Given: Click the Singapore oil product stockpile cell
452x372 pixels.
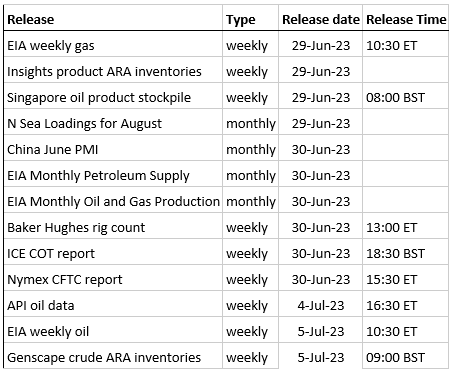Looking at the screenshot, I should [x=113, y=97].
